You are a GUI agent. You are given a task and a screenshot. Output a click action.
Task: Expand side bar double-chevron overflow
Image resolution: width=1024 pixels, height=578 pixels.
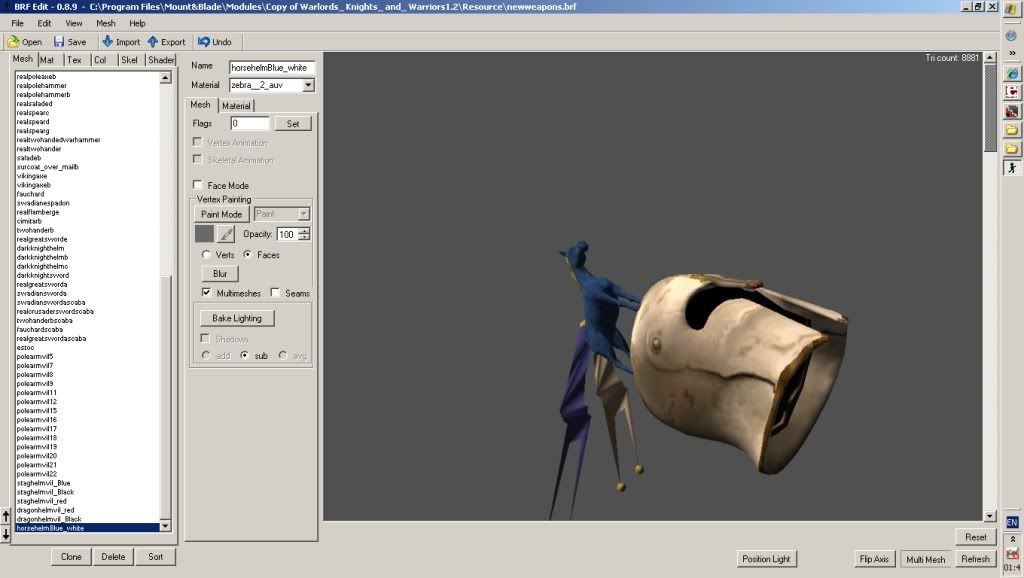tap(1012, 53)
